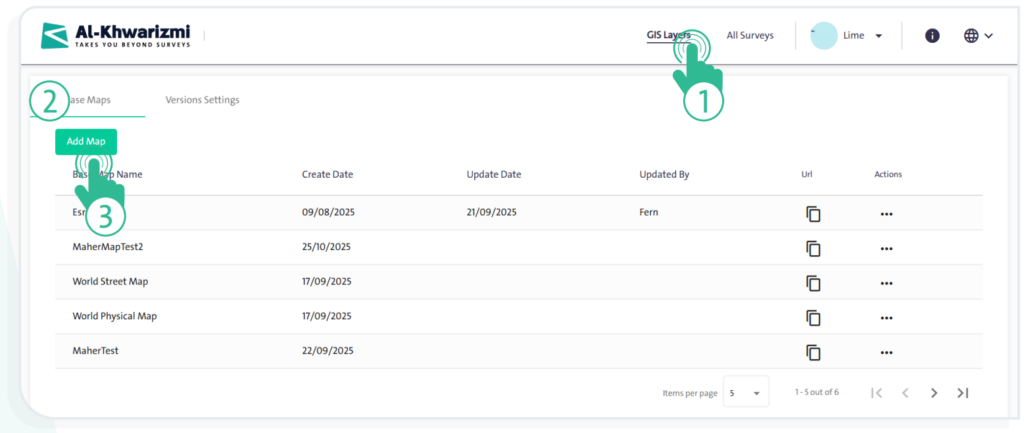The height and width of the screenshot is (433, 1024).
Task: Go to next page of base maps
Action: (934, 393)
